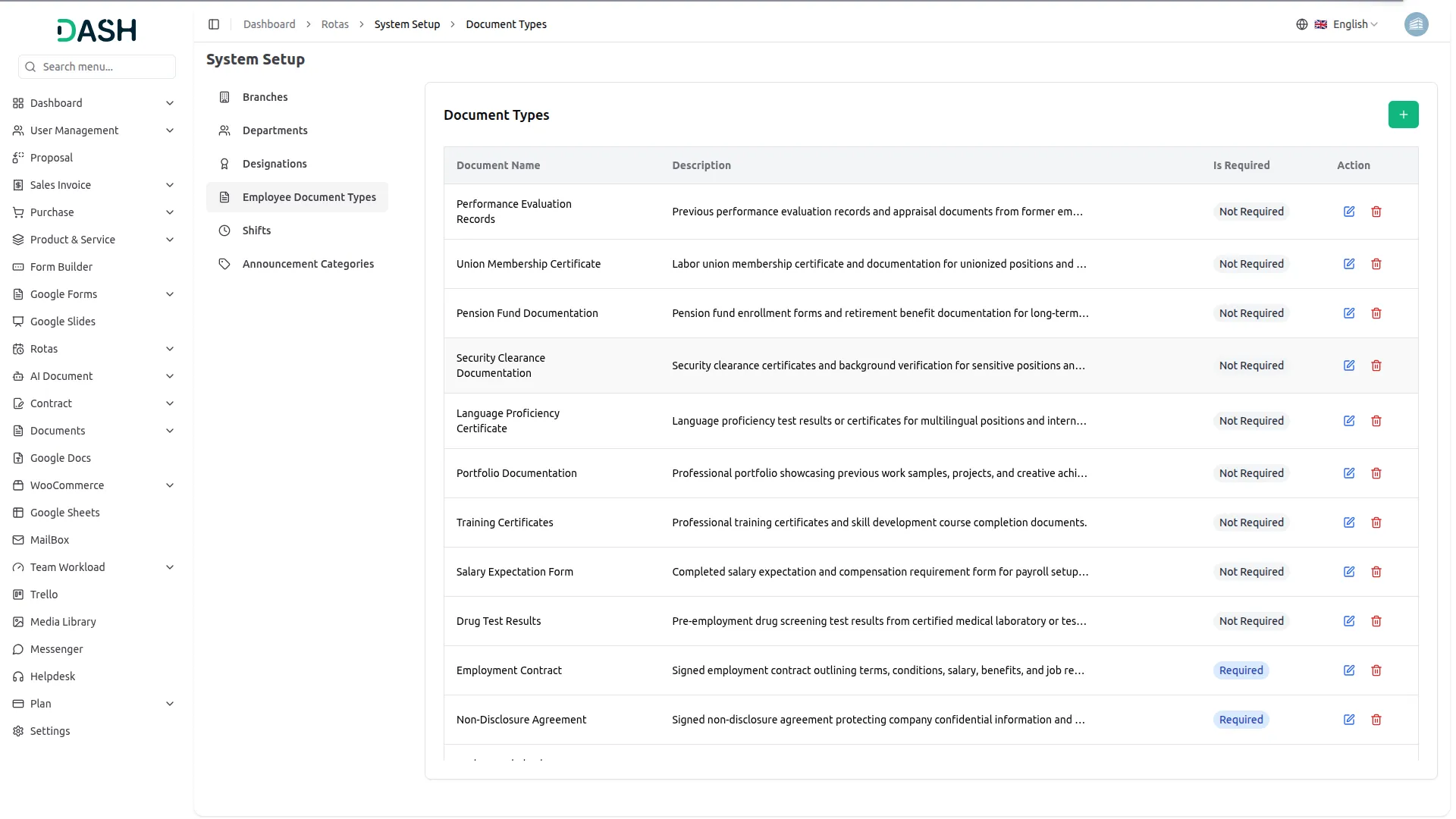Screen dimensions: 1456x819
Task: Delete the Training Certificates document type
Action: (1376, 522)
